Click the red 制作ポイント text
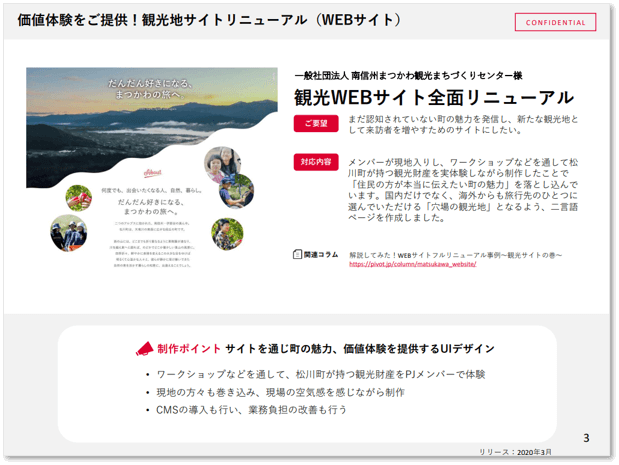 click(x=189, y=349)
